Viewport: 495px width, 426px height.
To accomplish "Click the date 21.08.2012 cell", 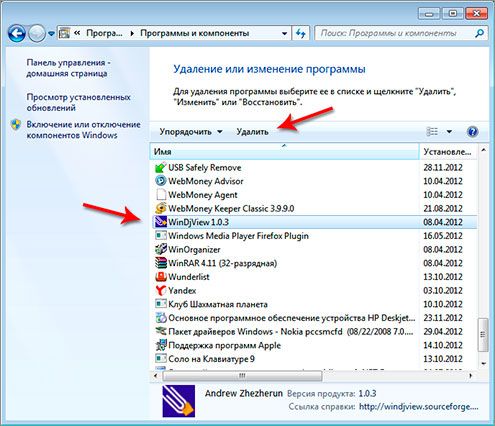I will pyautogui.click(x=443, y=208).
